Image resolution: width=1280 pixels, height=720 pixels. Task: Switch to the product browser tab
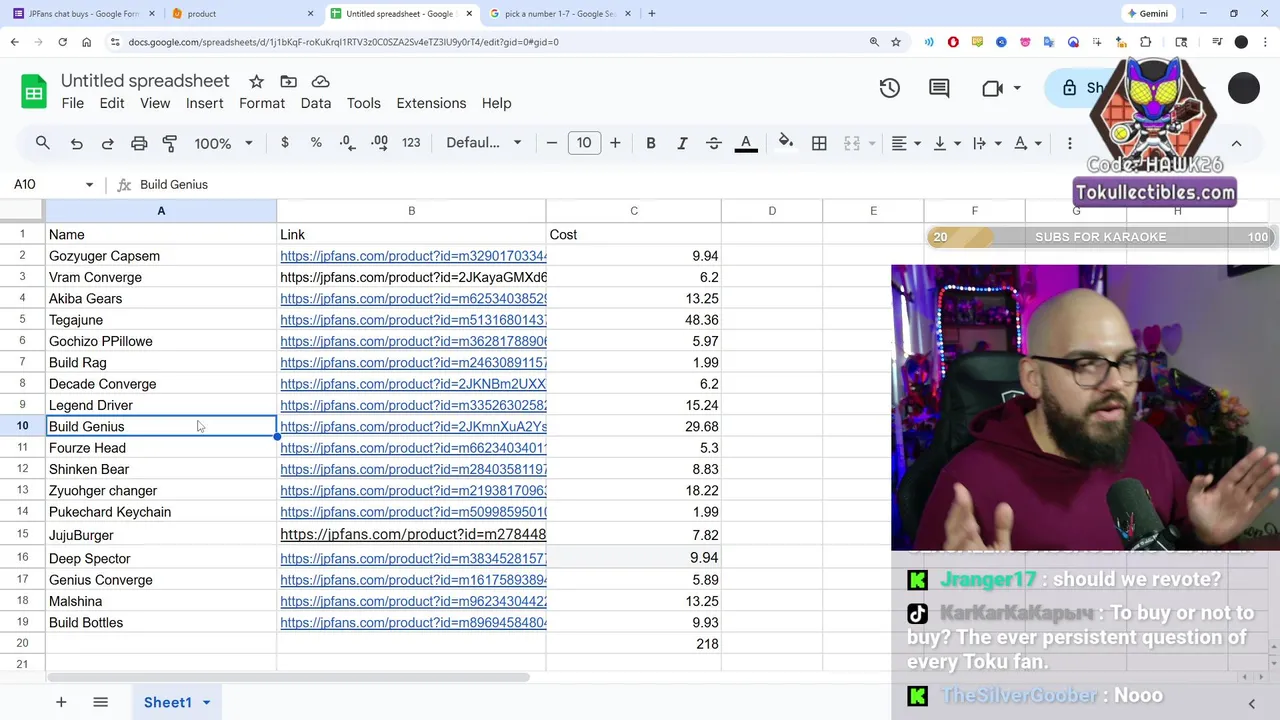point(240,14)
